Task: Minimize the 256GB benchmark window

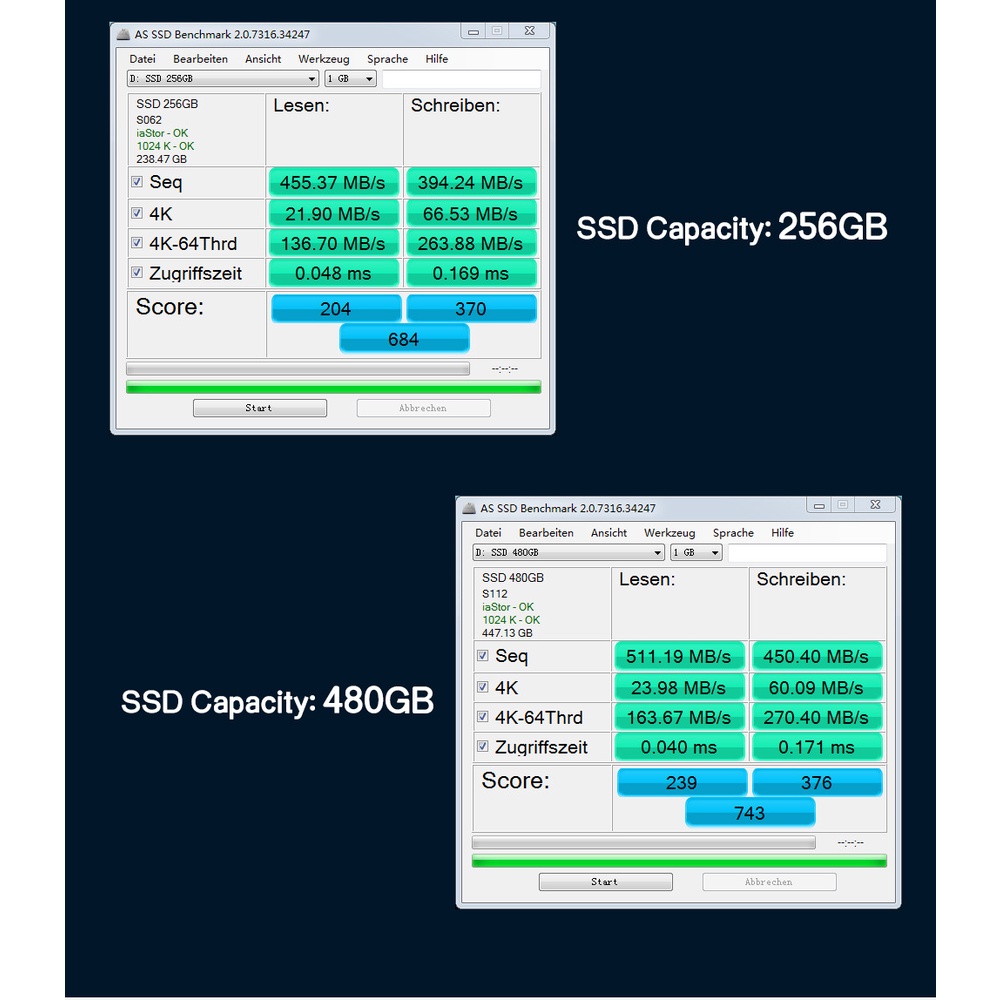Action: (x=473, y=31)
